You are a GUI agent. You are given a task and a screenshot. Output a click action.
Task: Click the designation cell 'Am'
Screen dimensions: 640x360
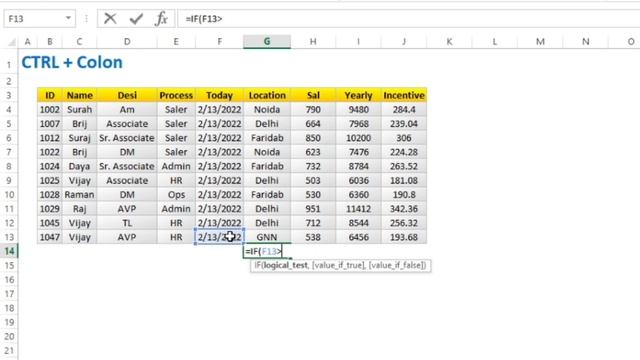(127, 109)
